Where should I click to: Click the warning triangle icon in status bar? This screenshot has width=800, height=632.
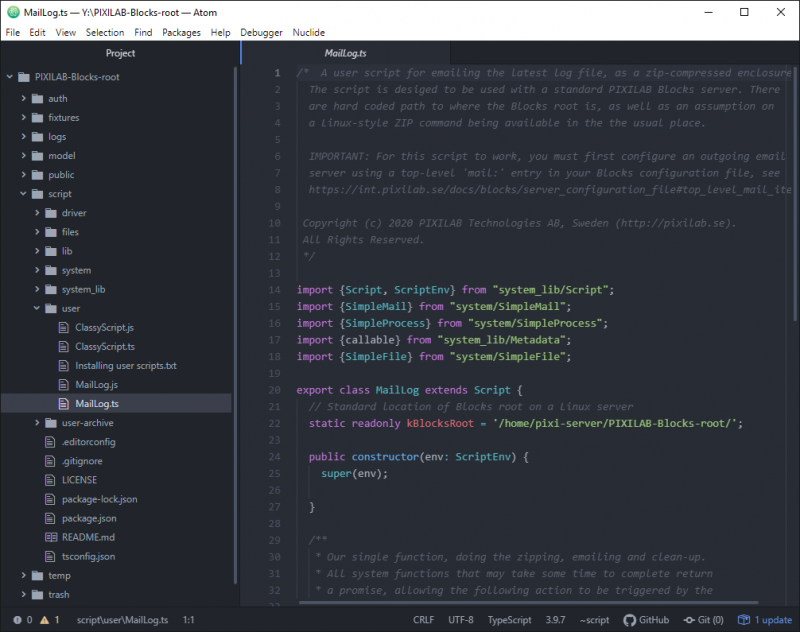tap(44, 620)
